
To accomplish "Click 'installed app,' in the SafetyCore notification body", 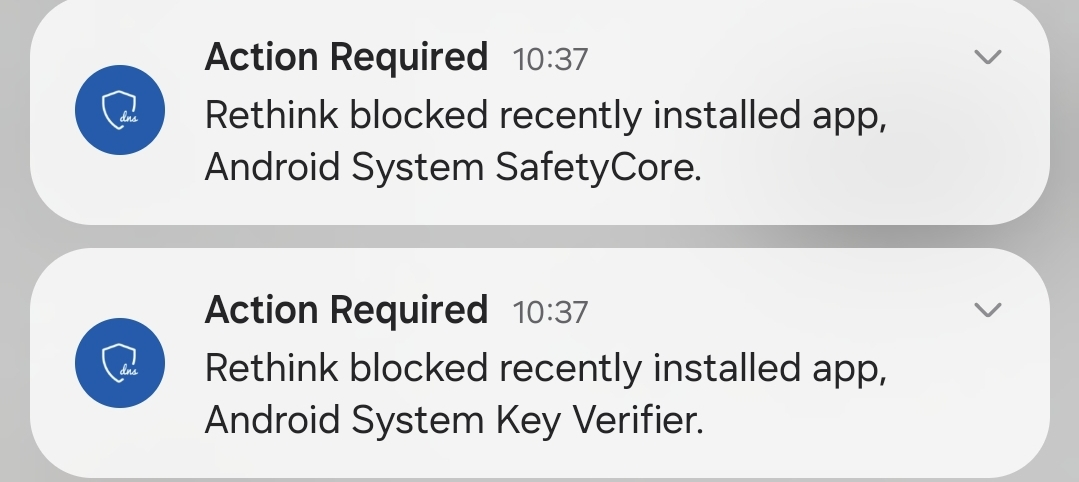I will 770,116.
